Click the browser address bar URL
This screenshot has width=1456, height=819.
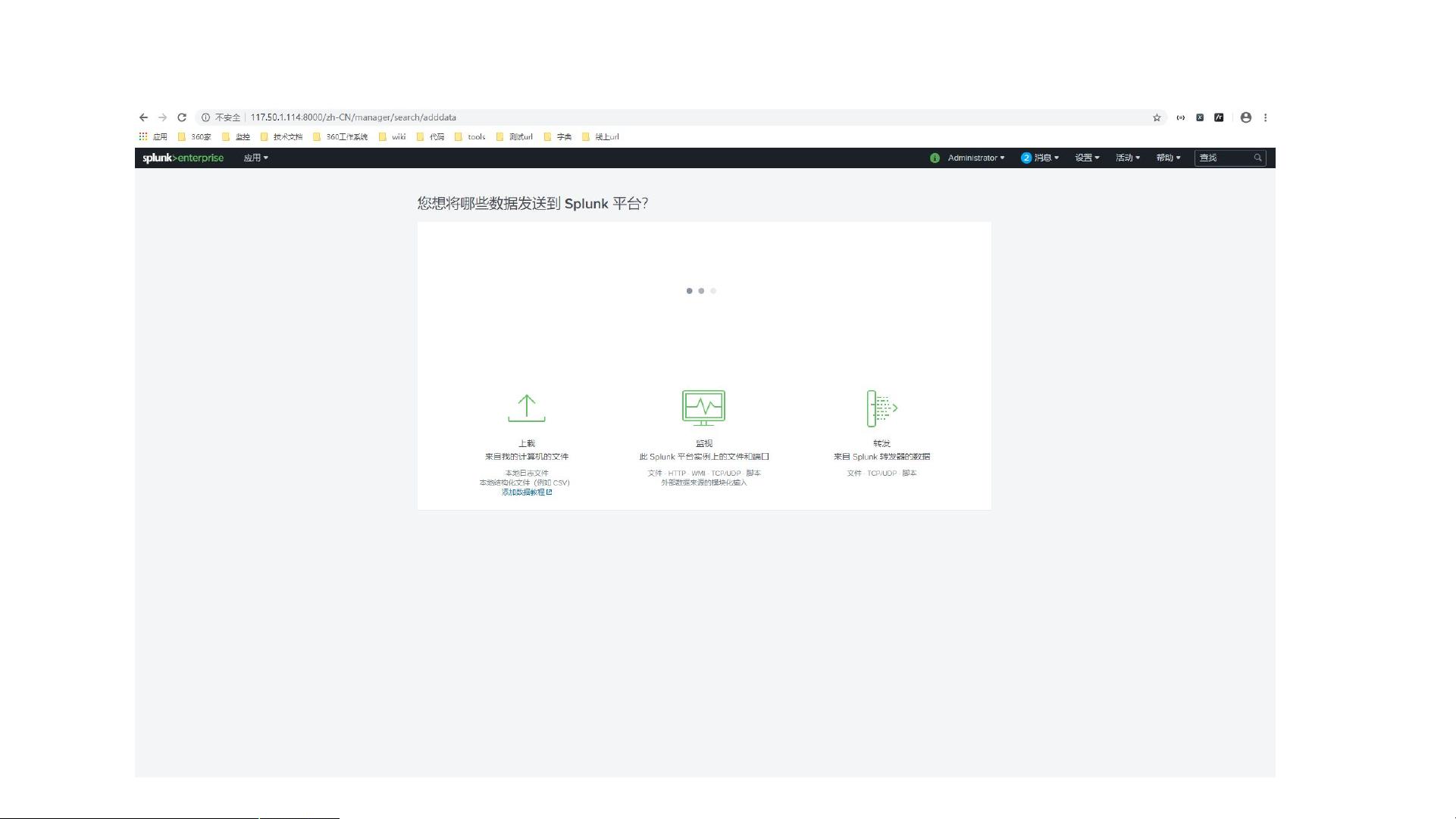(353, 117)
